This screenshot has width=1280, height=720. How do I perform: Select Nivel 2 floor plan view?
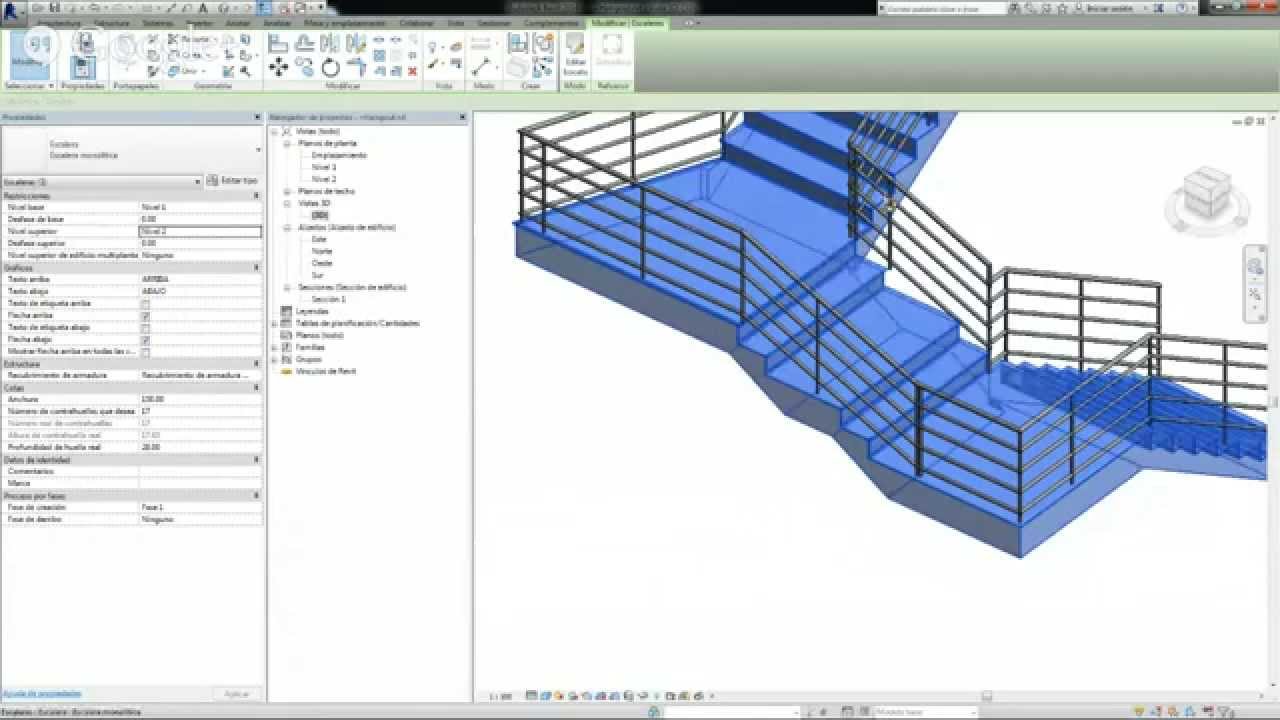323,180
